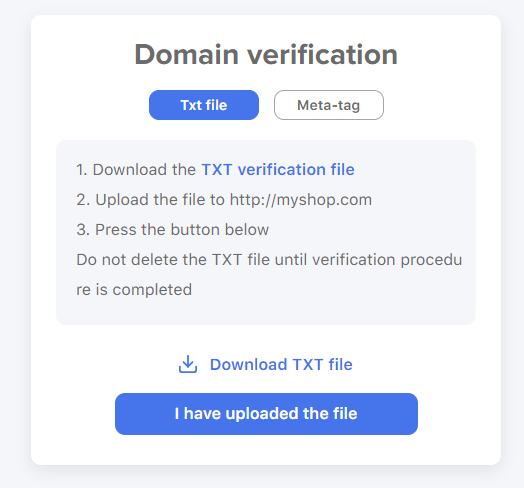Click the words "Download the" in step one
This screenshot has height=488, width=524.
coord(144,169)
